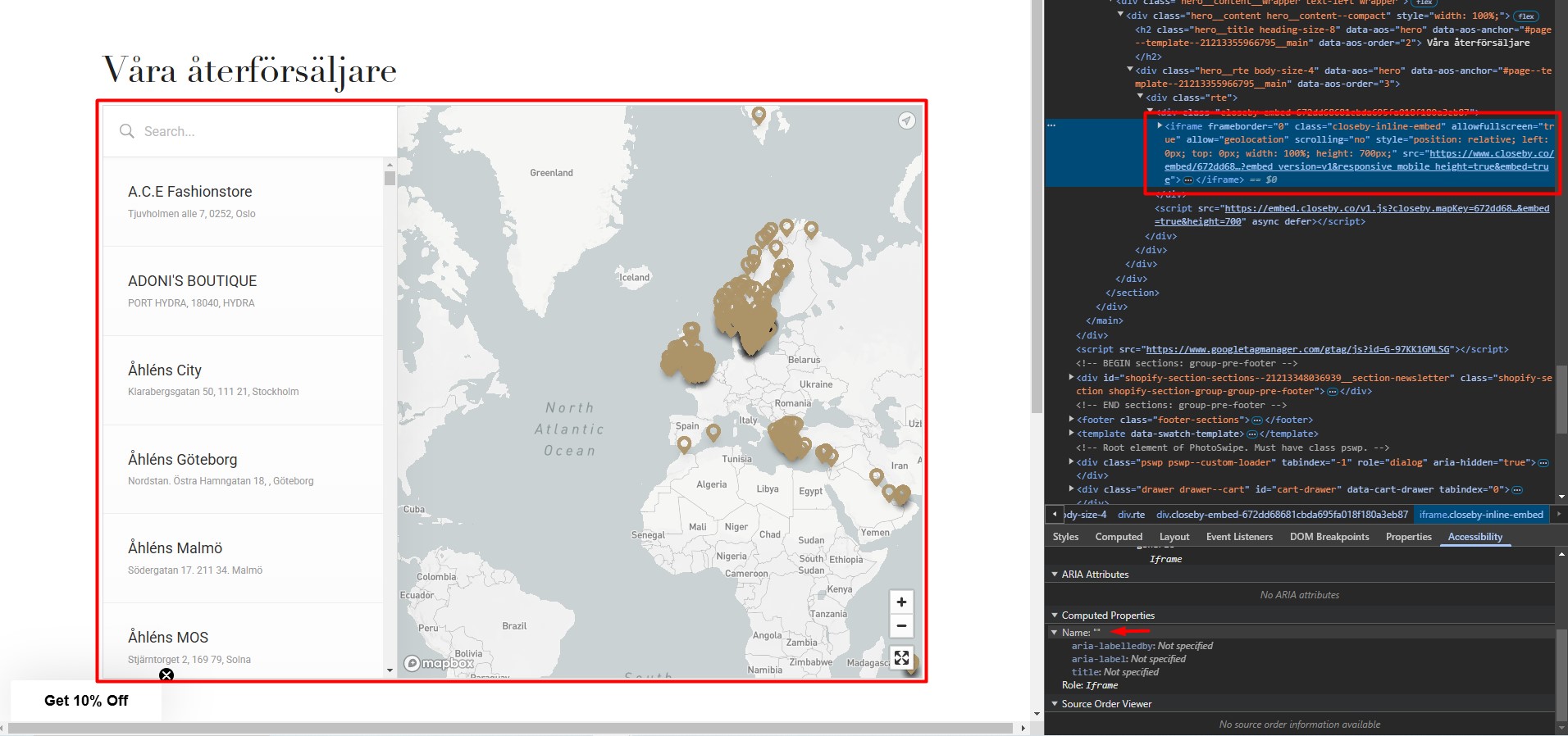
Task: Click the ellipsis badge after the cart-drawer div
Action: pyautogui.click(x=1517, y=489)
